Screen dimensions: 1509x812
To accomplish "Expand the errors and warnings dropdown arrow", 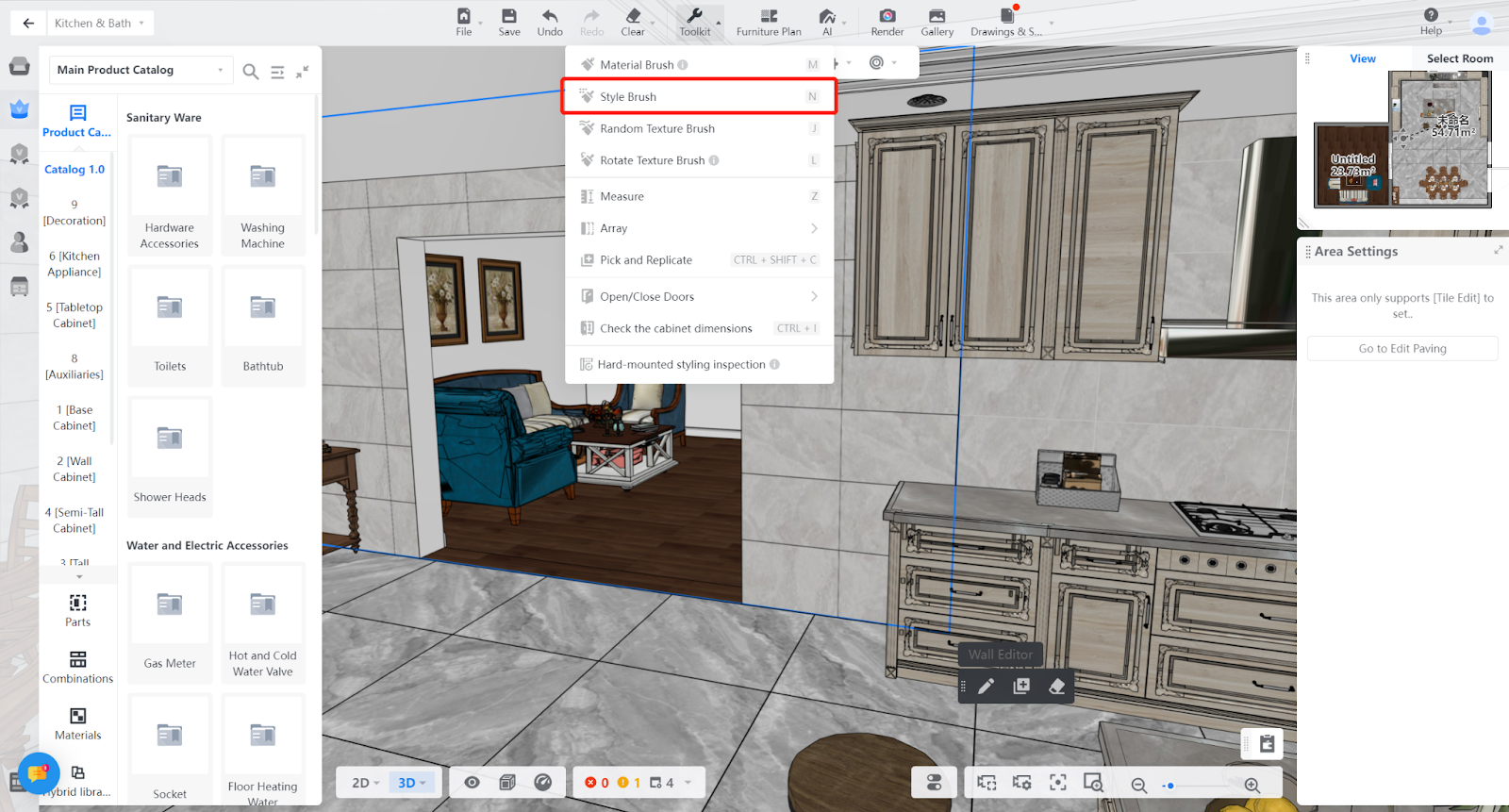I will [688, 783].
